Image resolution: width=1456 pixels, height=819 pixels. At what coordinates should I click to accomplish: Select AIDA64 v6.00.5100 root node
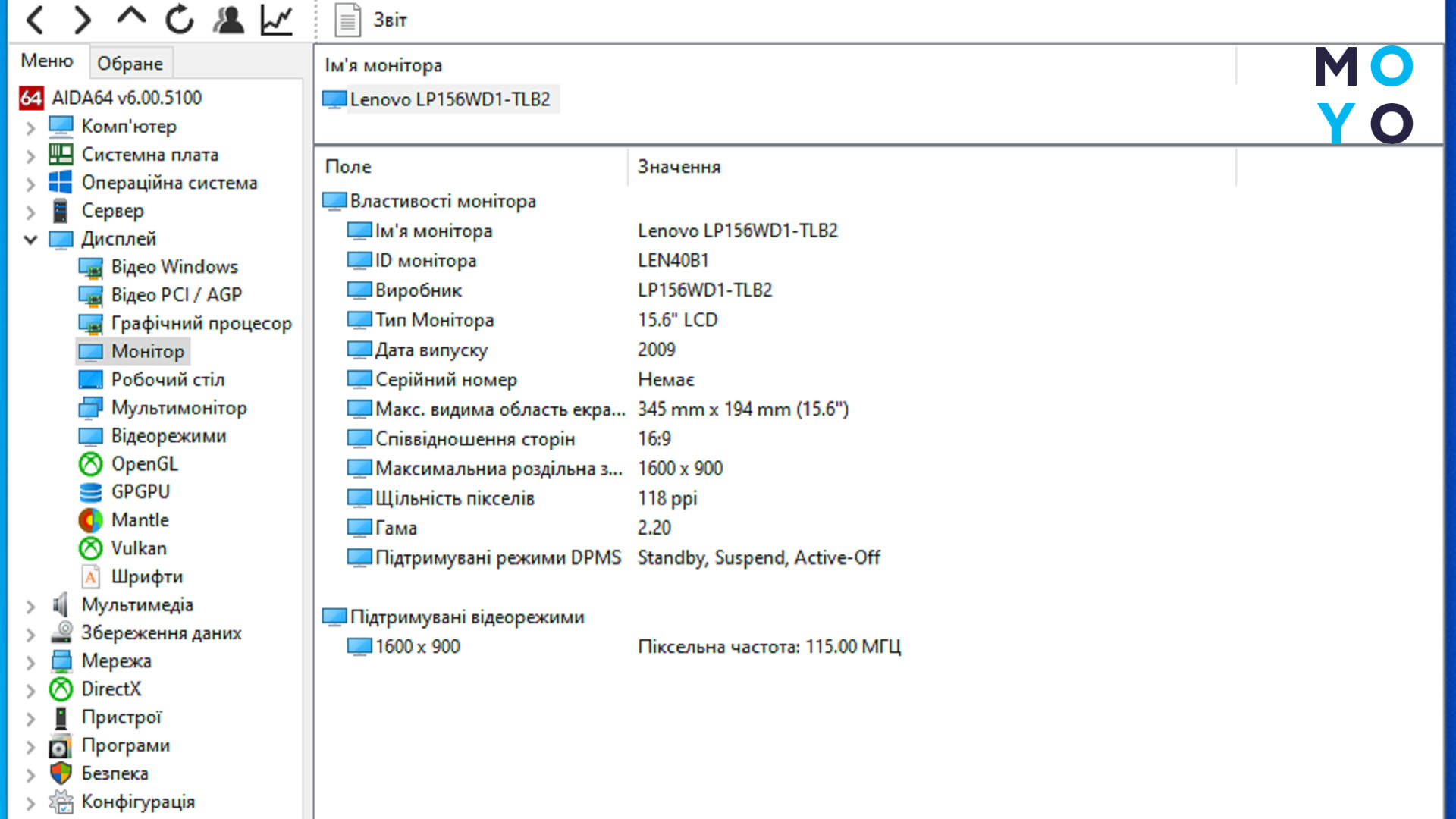[111, 98]
